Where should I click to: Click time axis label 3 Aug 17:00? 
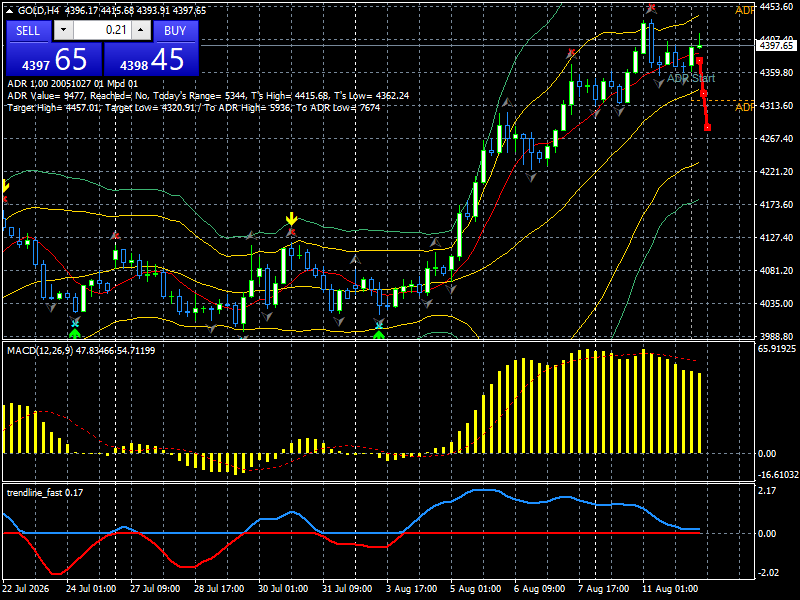411,588
